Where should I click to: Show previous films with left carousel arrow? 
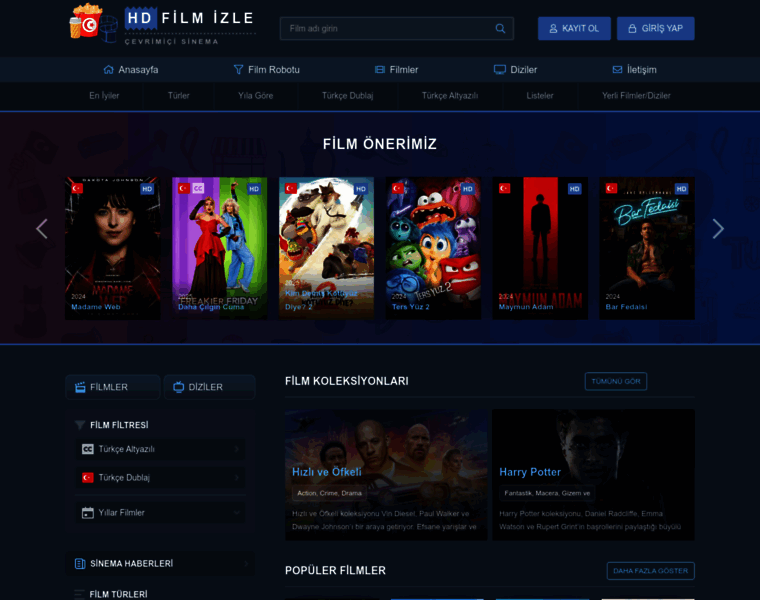[42, 229]
